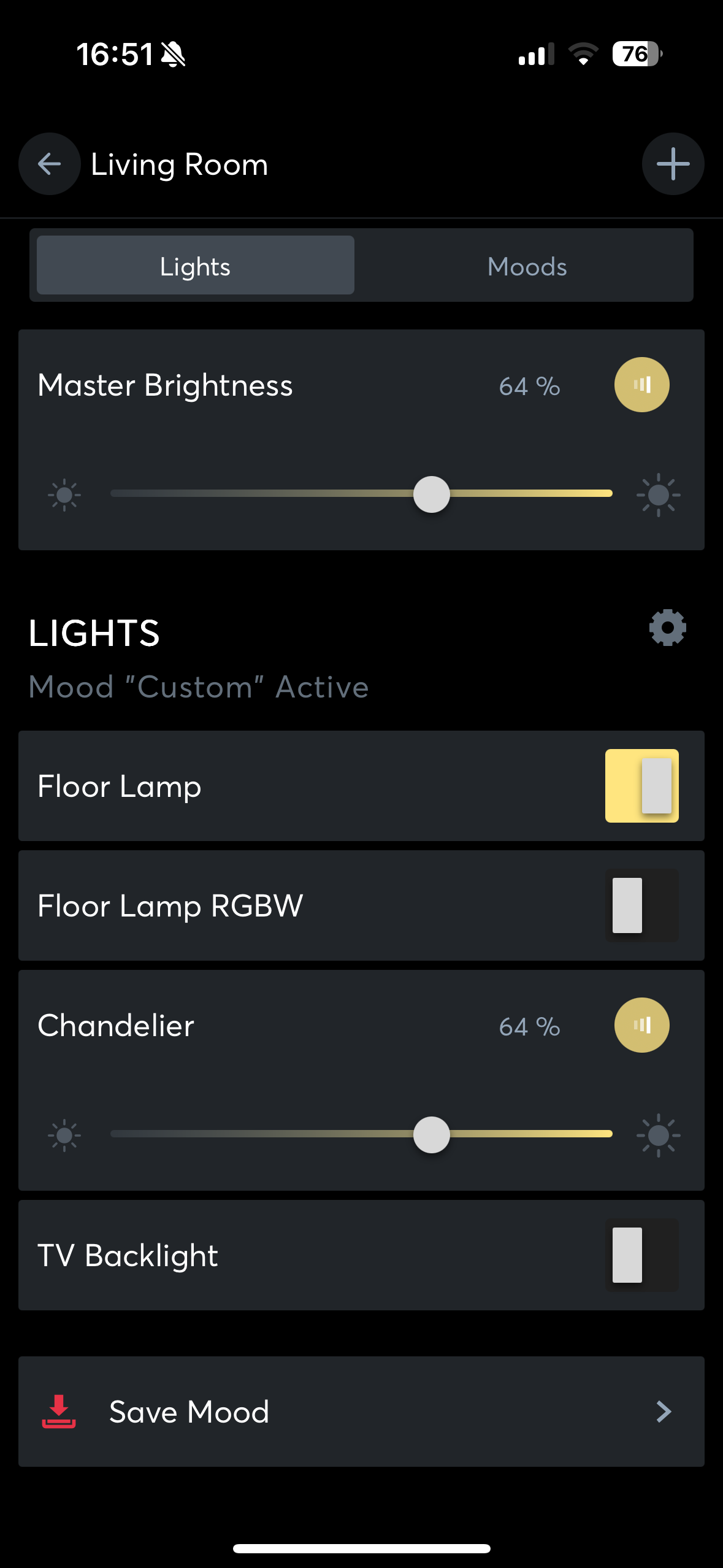723x1568 pixels.
Task: Tap the plus add button
Action: 673,164
